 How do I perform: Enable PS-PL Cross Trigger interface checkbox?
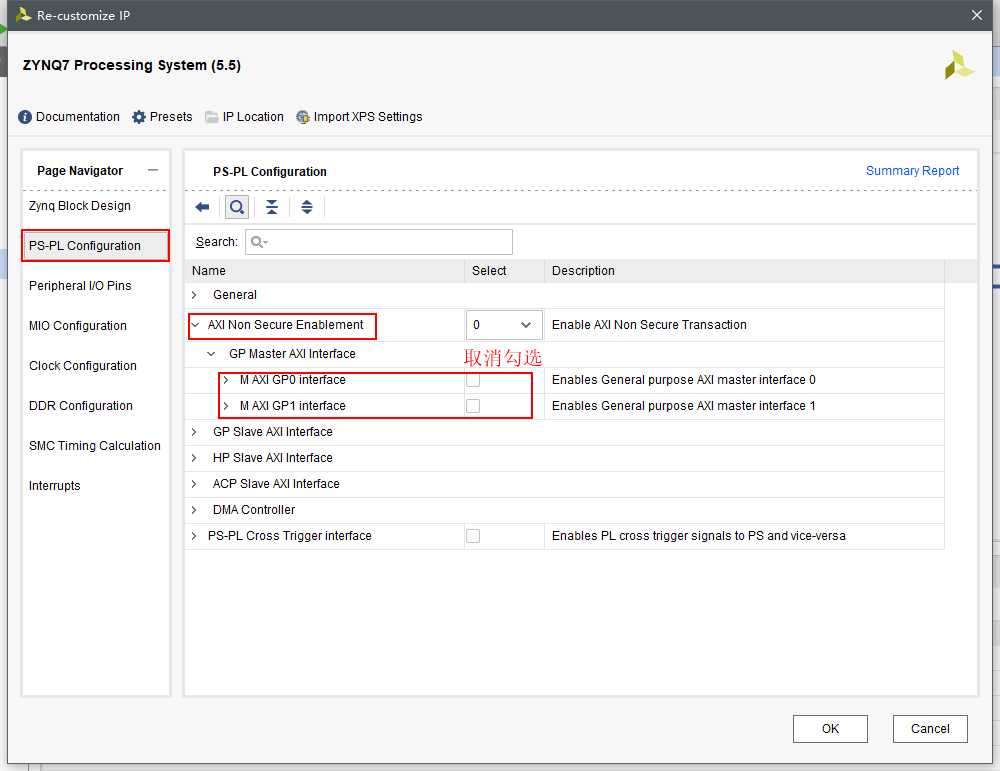click(x=473, y=536)
